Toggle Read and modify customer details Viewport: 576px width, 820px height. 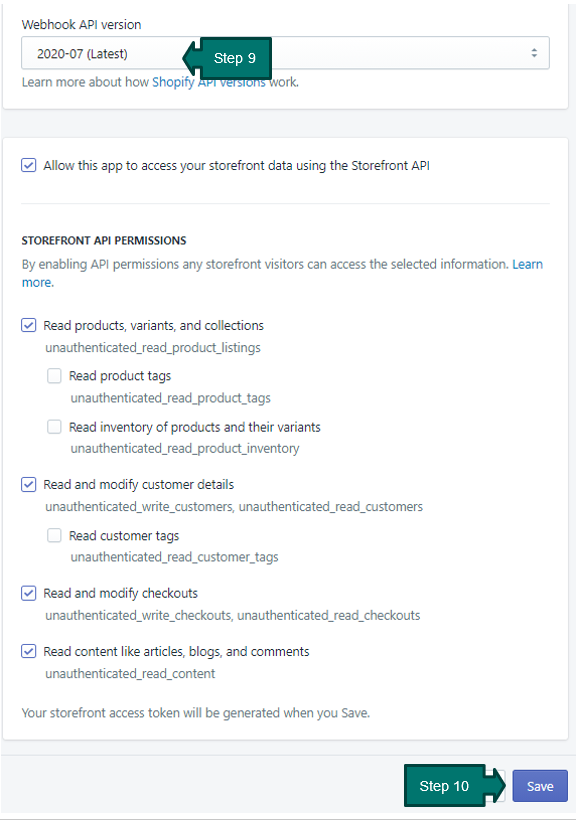click(28, 484)
